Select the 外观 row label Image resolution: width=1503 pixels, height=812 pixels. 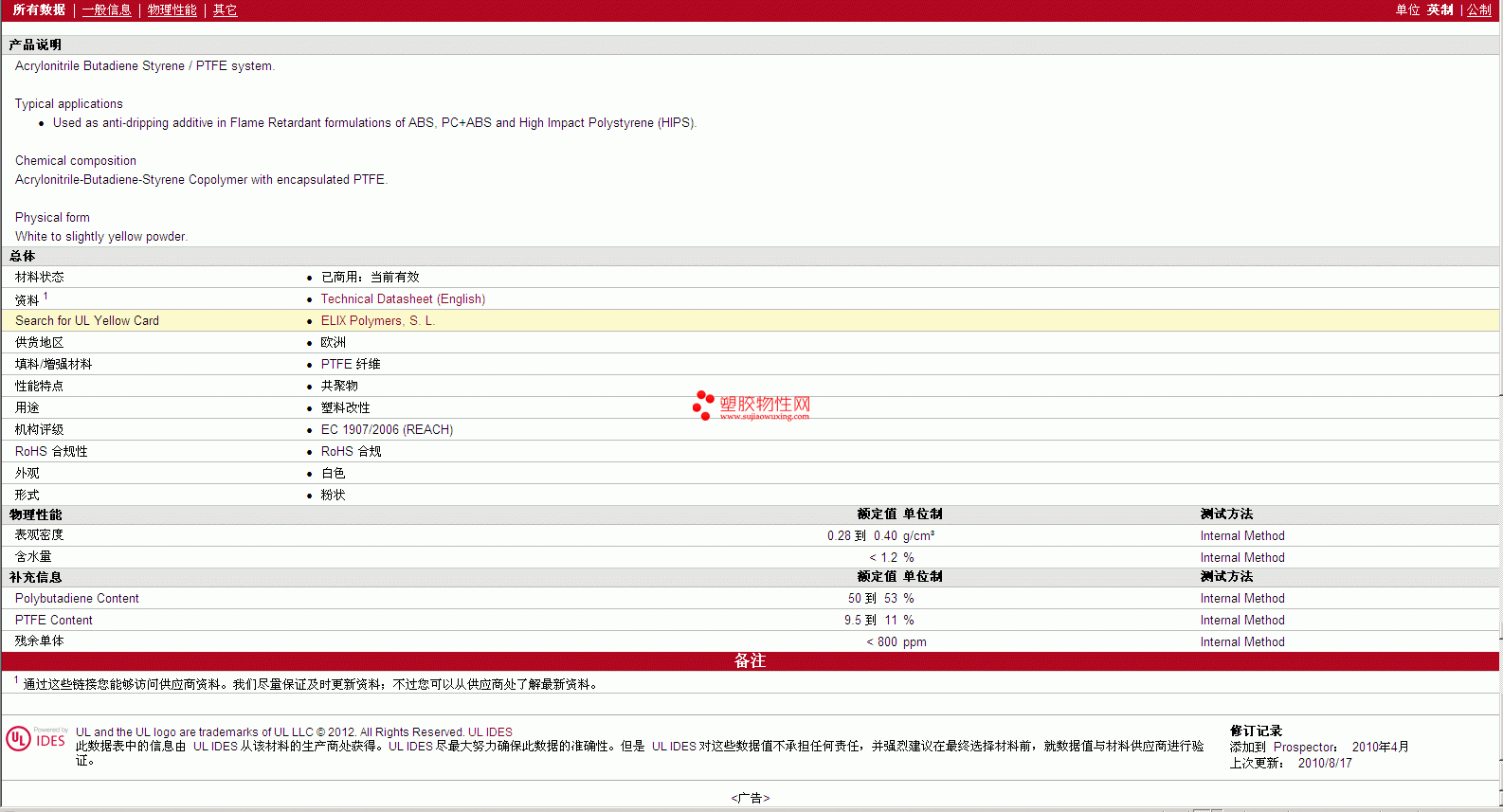(27, 473)
